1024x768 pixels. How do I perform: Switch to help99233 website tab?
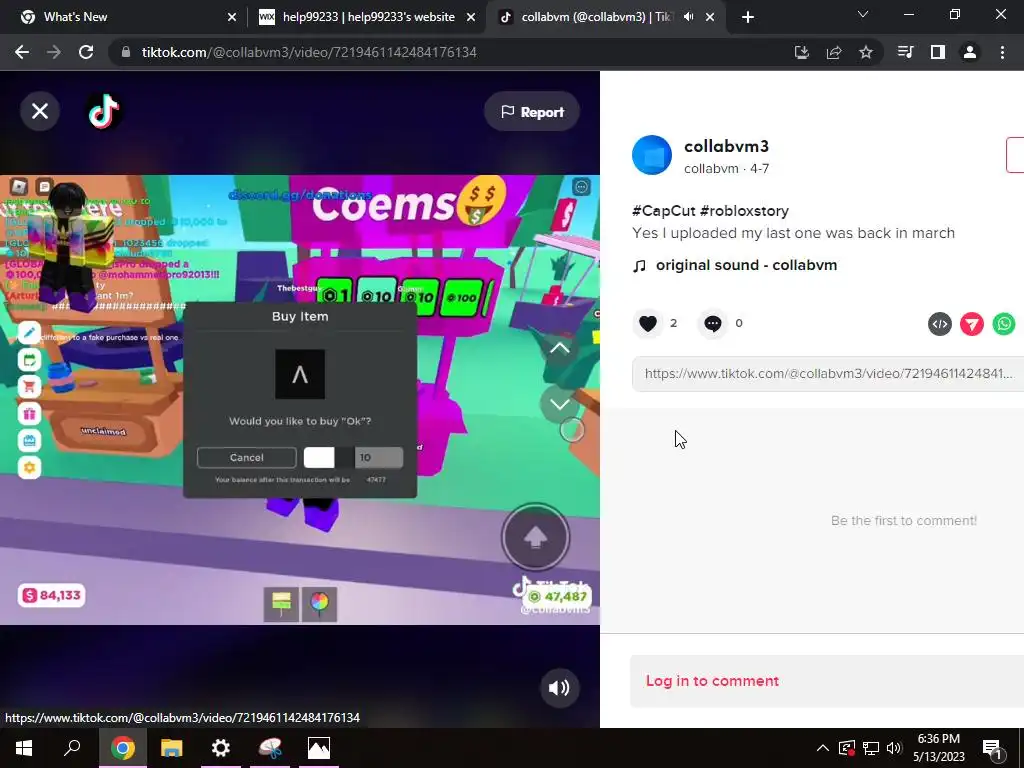coord(368,17)
